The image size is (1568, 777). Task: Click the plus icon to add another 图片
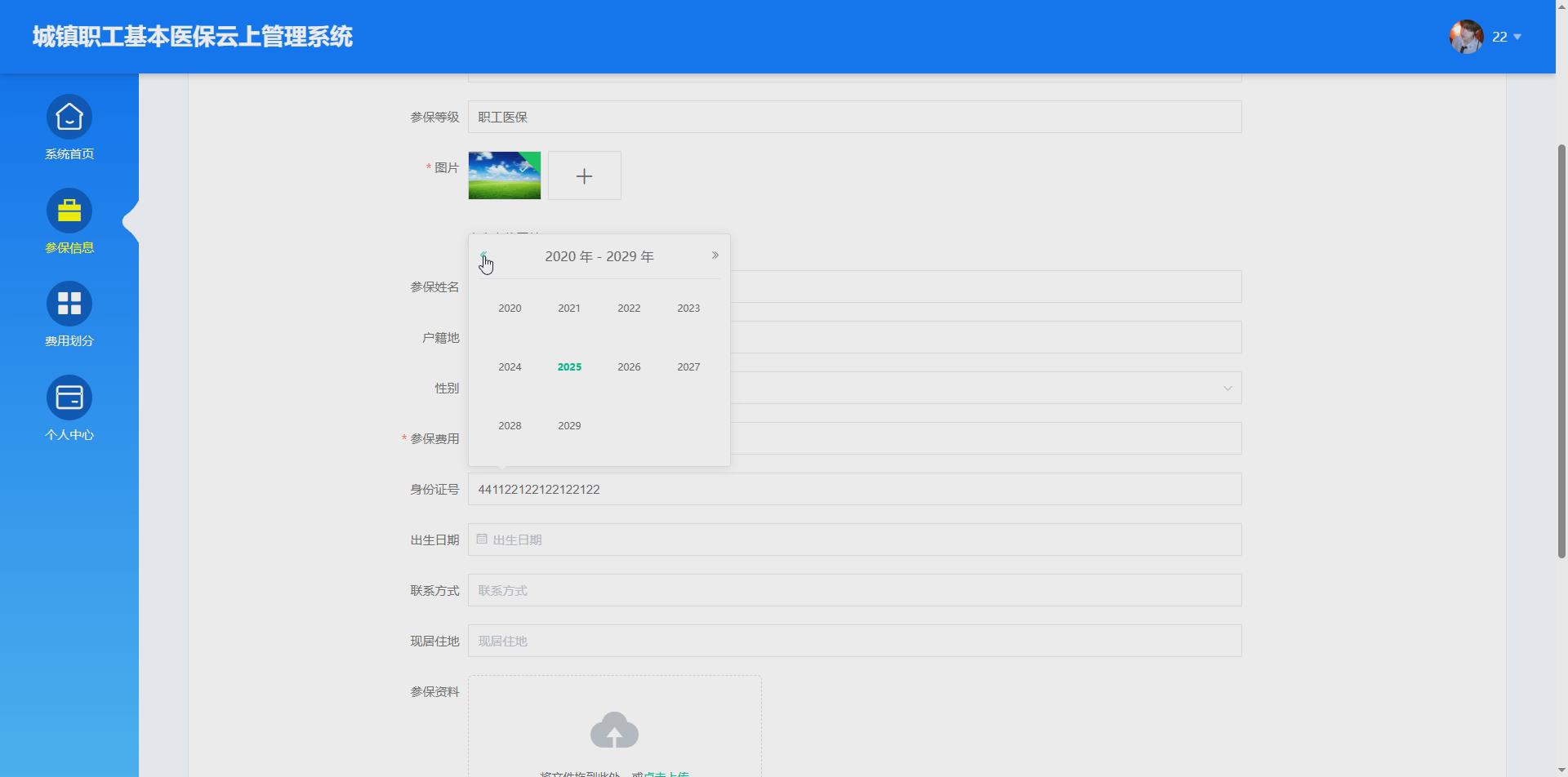click(x=584, y=175)
